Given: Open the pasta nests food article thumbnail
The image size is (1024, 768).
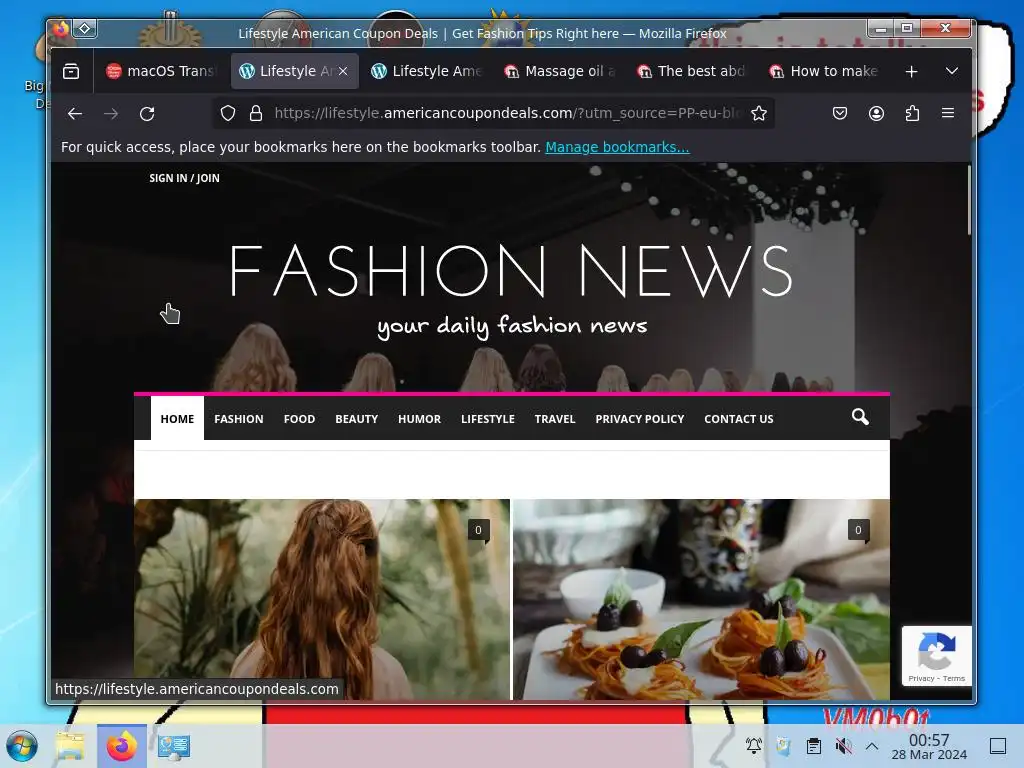Looking at the screenshot, I should pos(701,600).
